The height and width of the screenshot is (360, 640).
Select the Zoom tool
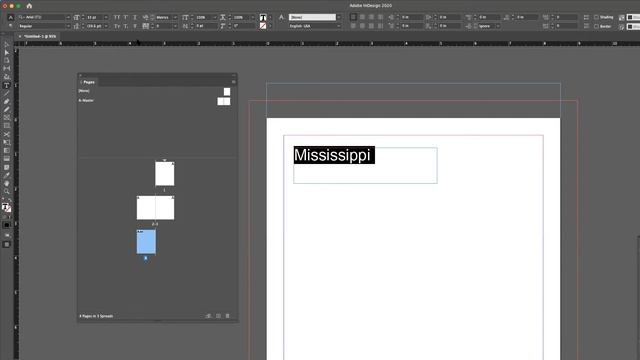[x=7, y=192]
